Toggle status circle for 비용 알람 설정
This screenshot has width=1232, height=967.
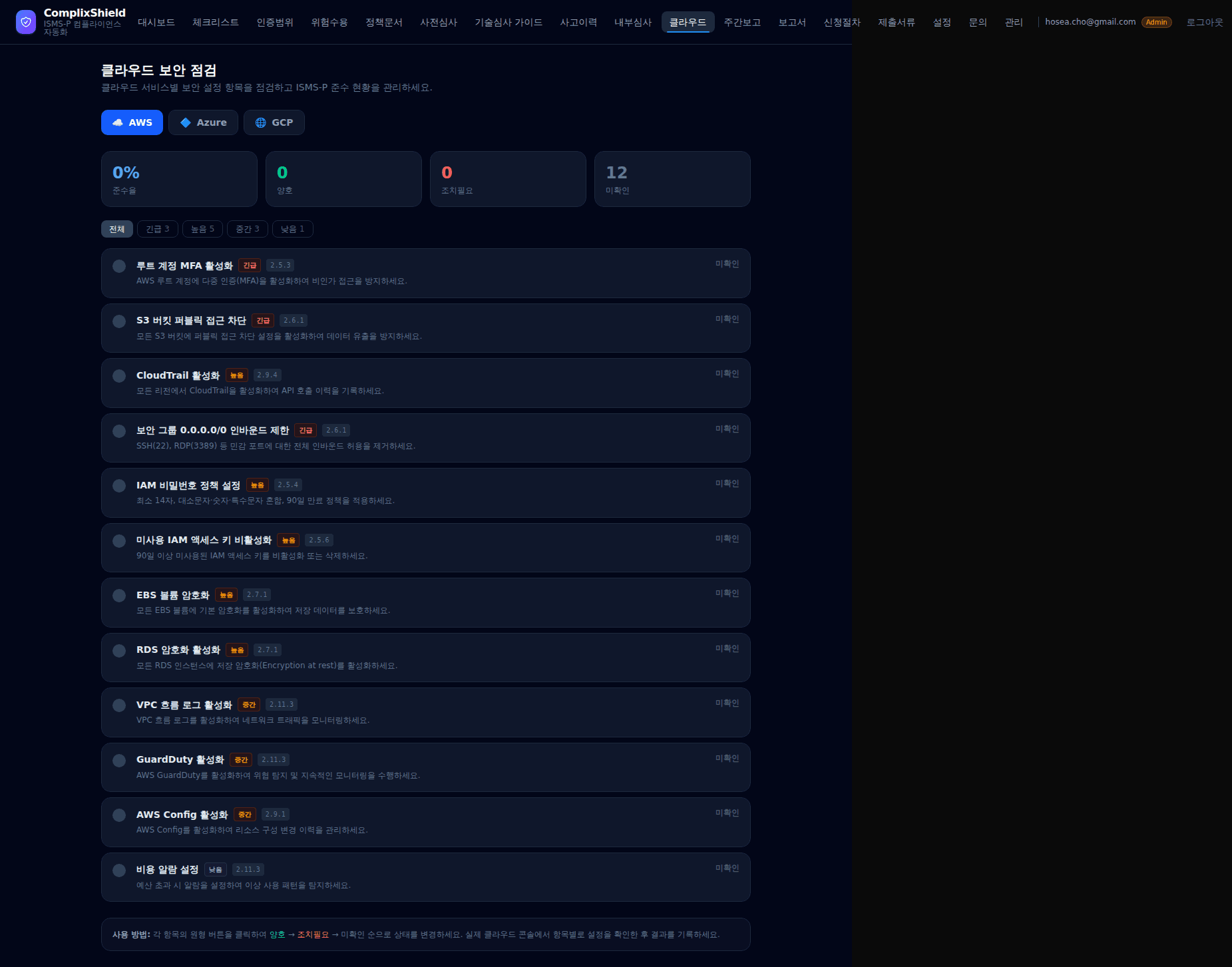coord(119,870)
